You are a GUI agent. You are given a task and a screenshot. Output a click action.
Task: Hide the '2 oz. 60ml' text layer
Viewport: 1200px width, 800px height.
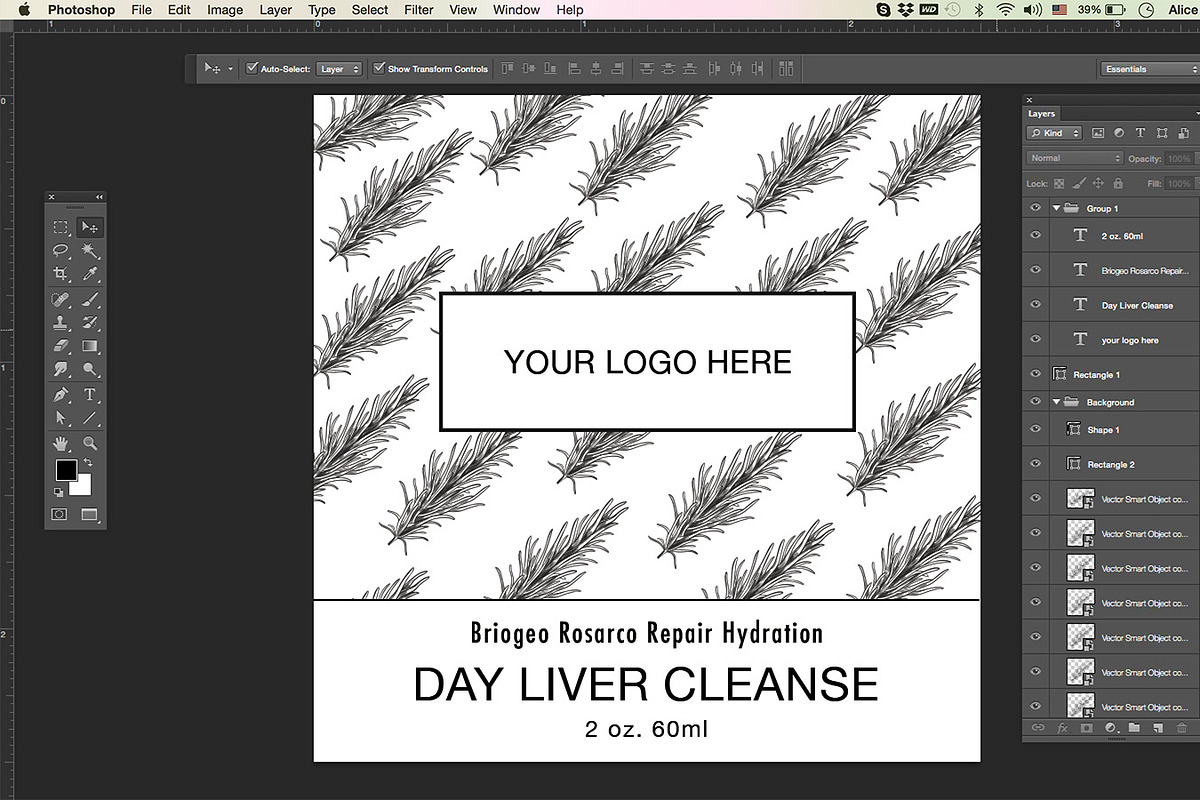pyautogui.click(x=1035, y=236)
